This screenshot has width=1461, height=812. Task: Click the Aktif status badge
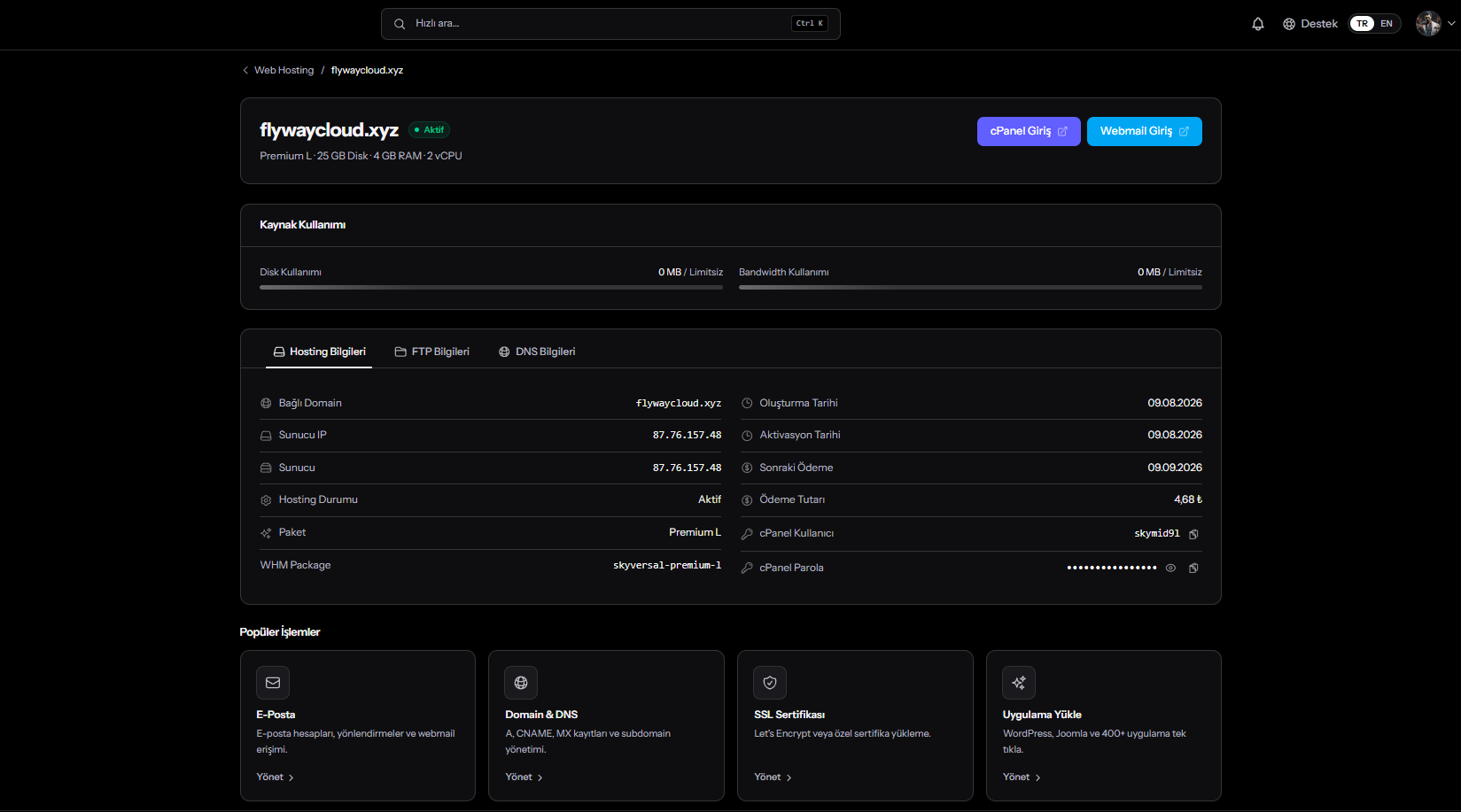tap(430, 130)
